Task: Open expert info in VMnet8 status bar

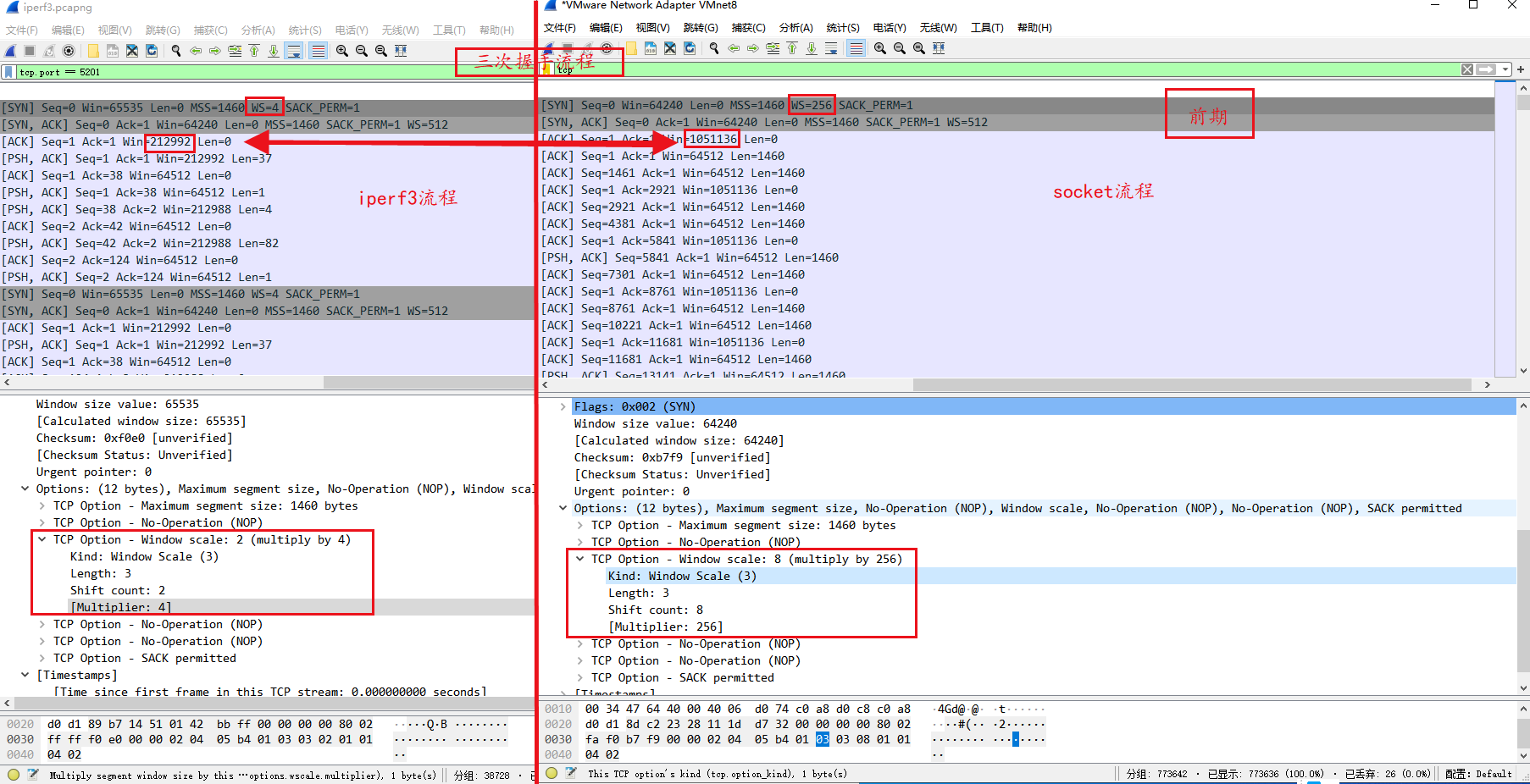Action: pyautogui.click(x=552, y=773)
